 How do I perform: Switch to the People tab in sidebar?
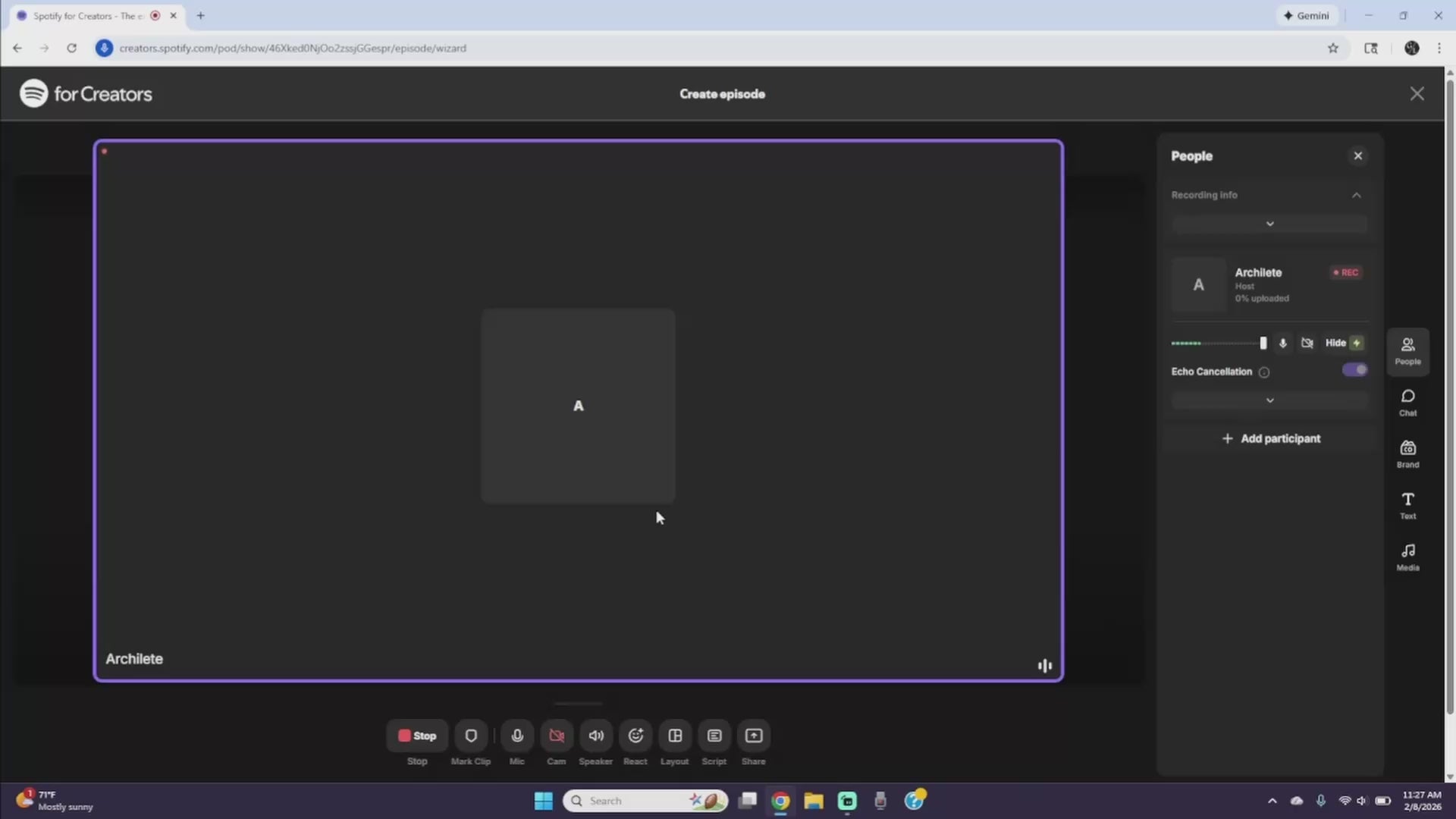pos(1407,350)
